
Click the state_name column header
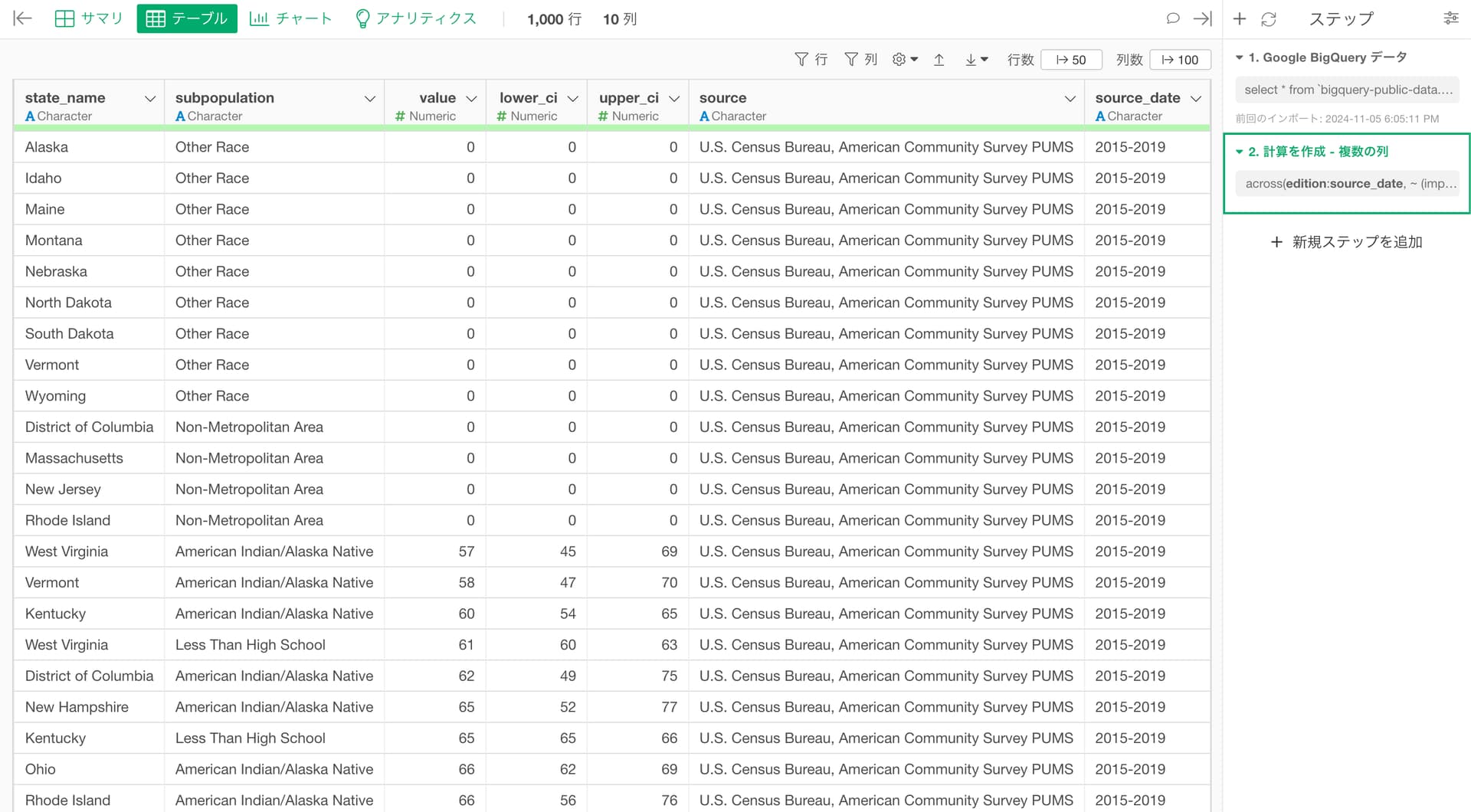(65, 98)
